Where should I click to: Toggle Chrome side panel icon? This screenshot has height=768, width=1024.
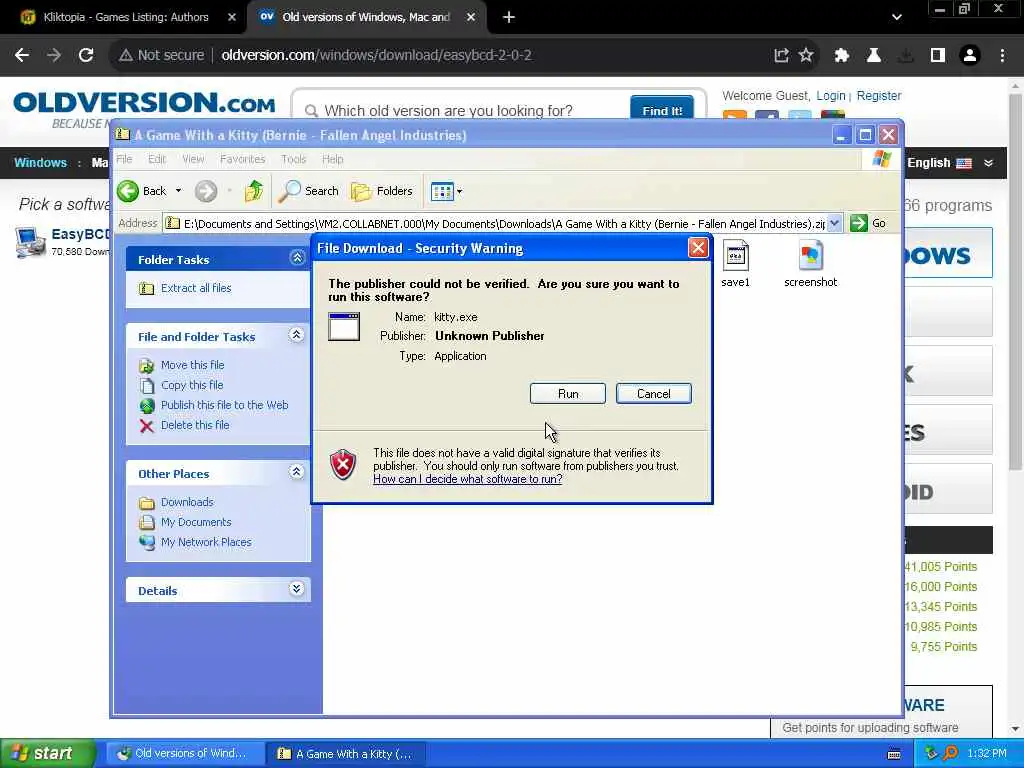[x=938, y=55]
